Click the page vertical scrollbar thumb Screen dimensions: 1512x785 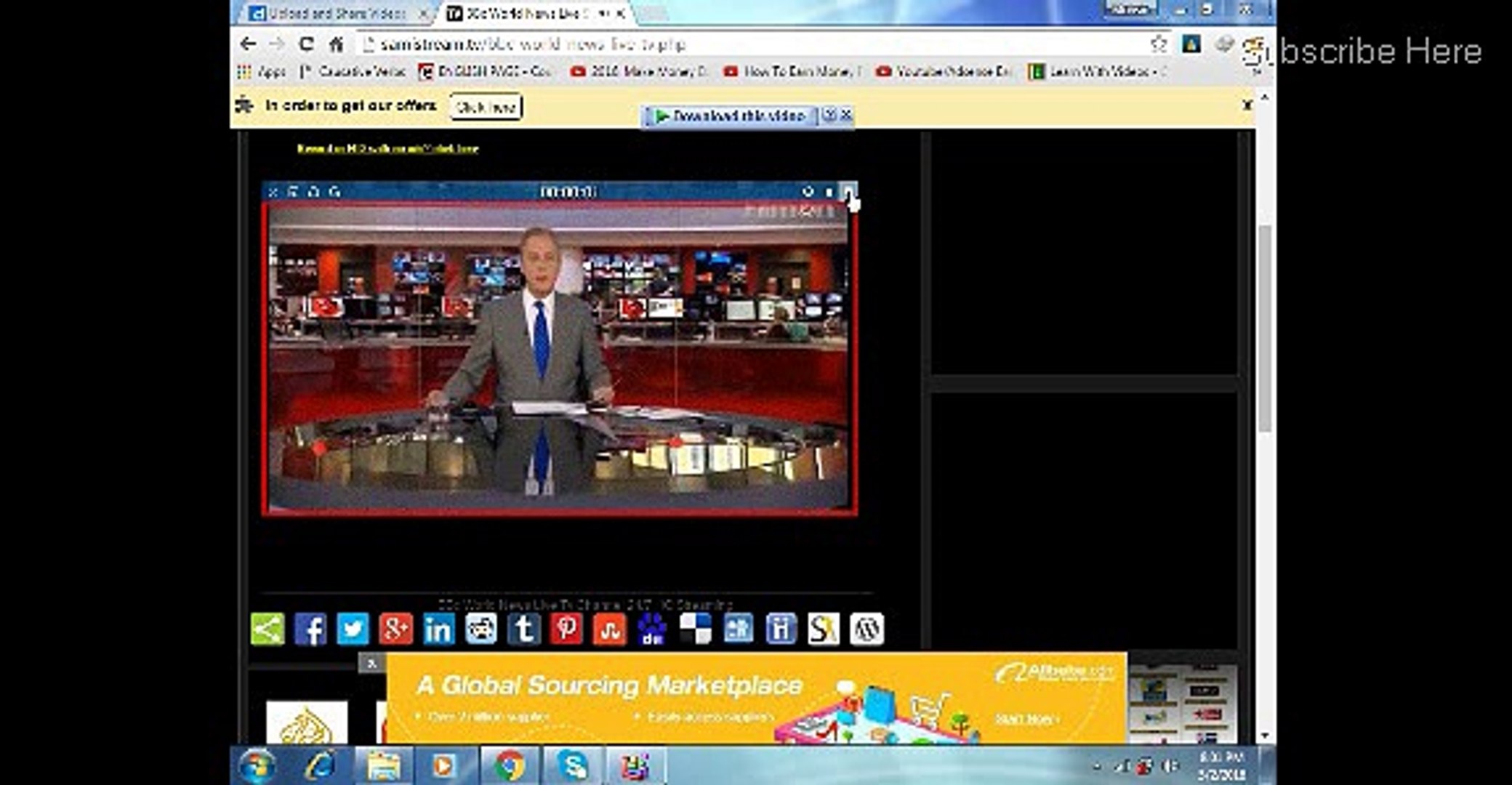tap(1265, 327)
